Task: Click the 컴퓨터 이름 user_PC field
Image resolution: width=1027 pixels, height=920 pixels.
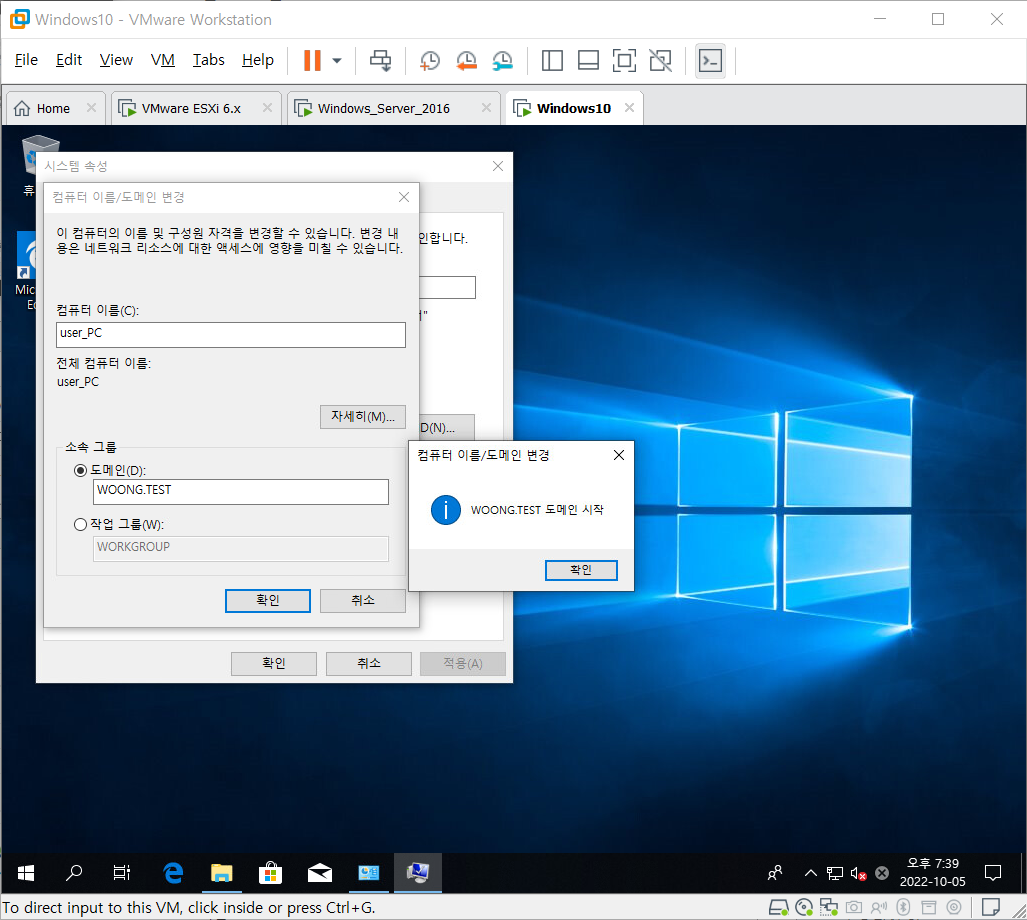Action: pos(231,335)
